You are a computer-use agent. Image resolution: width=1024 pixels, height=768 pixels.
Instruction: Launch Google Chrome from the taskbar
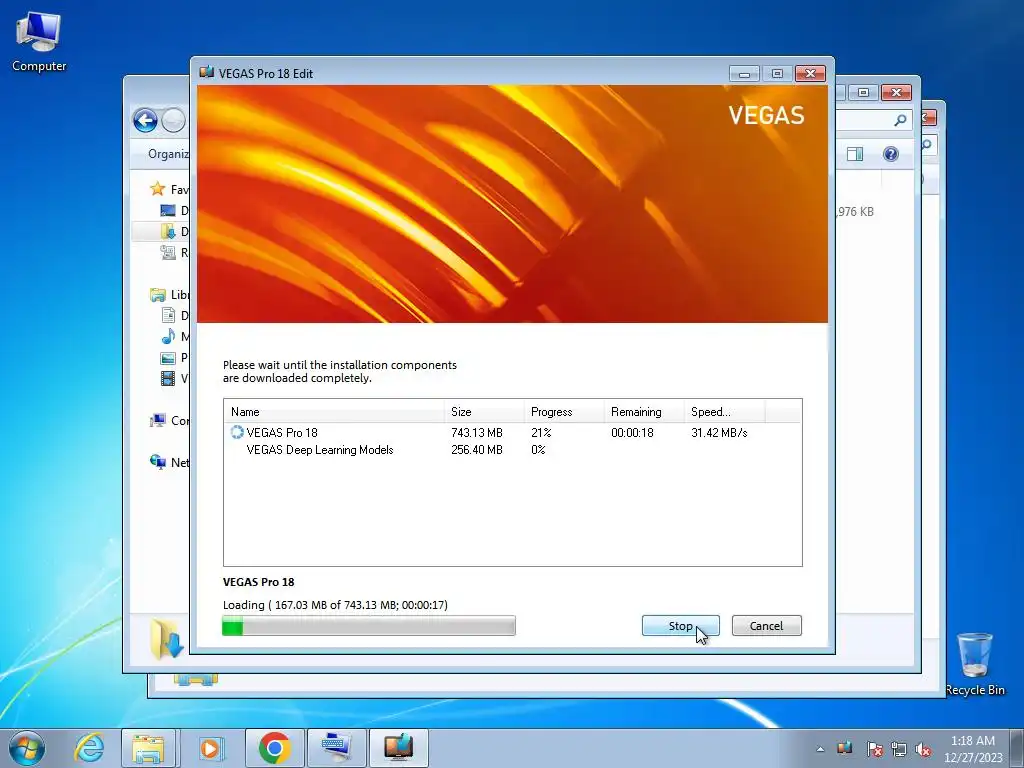[274, 748]
